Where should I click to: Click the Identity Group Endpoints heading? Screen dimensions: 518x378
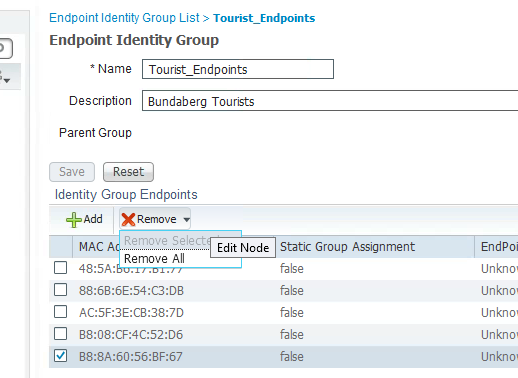126,195
